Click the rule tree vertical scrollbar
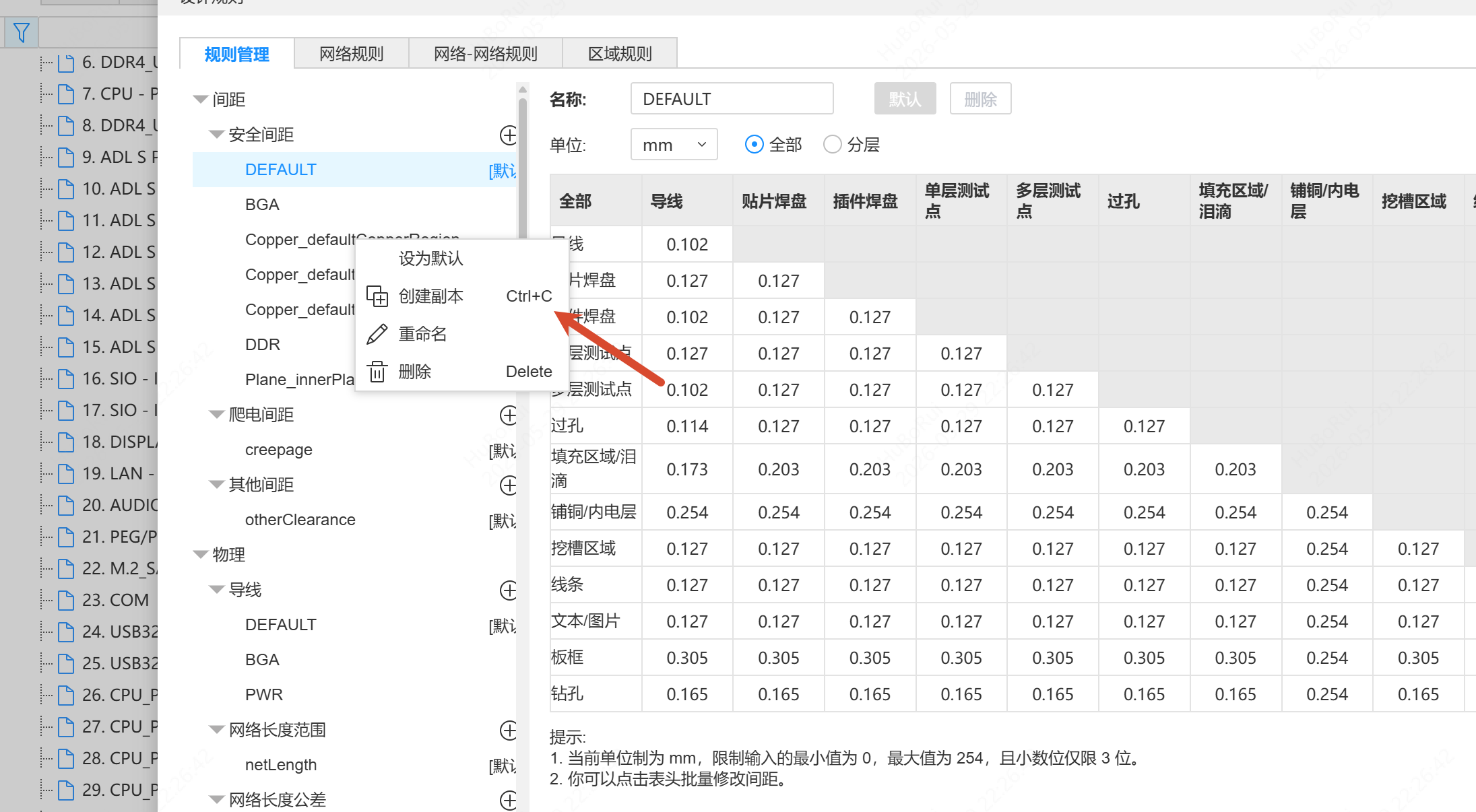Viewport: 1476px width, 812px height. 522,168
